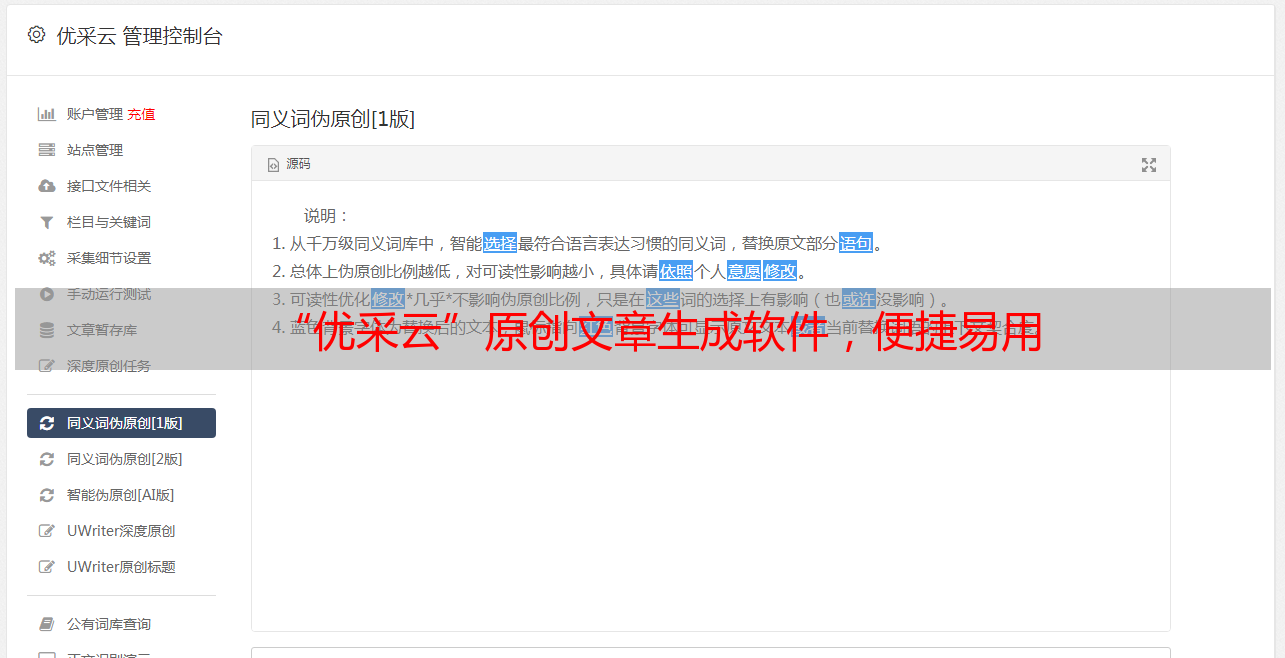Viewport: 1285px width, 658px height.
Task: Click the server icon next to 站点管理
Action: (x=46, y=150)
